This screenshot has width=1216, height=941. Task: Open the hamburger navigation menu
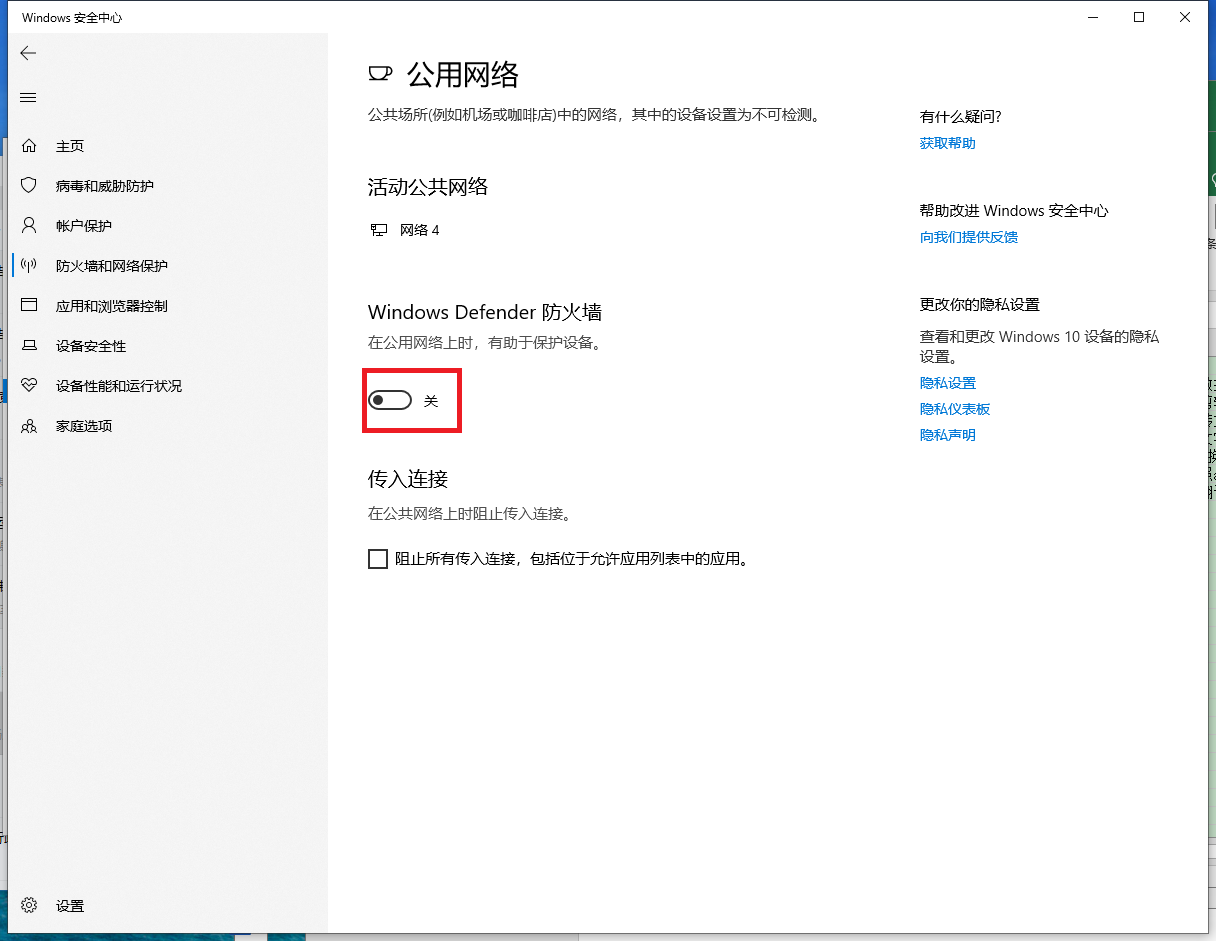pos(28,97)
